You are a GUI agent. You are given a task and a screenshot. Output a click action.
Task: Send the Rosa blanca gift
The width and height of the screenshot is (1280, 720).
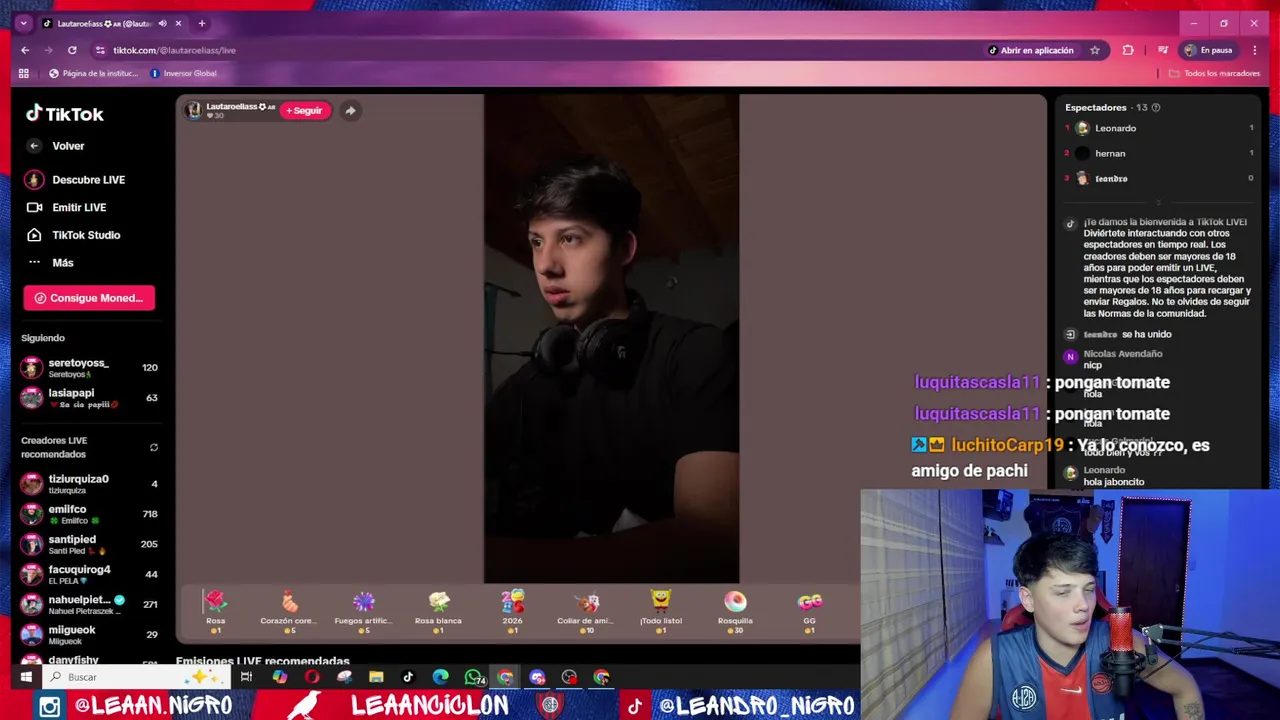click(x=438, y=612)
